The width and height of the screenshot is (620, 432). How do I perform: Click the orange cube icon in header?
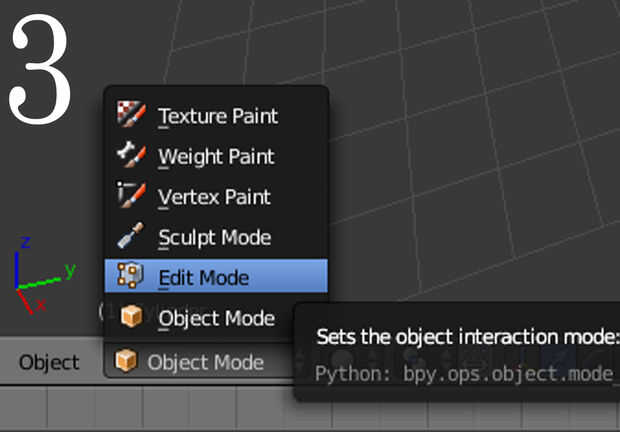[126, 361]
